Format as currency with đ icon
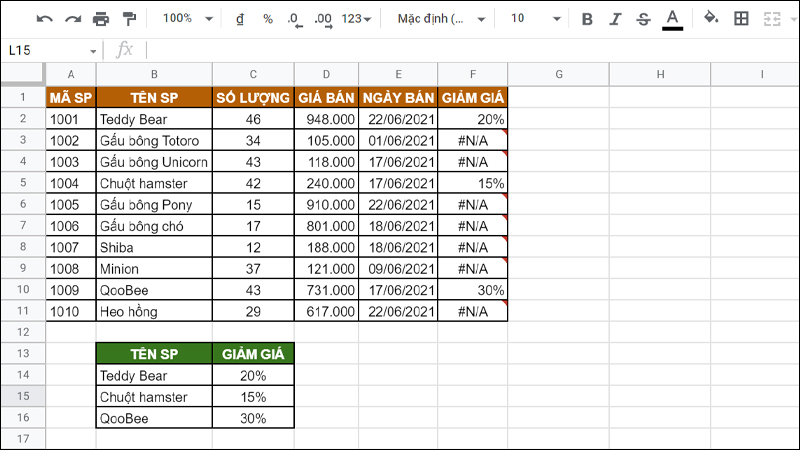 240,19
